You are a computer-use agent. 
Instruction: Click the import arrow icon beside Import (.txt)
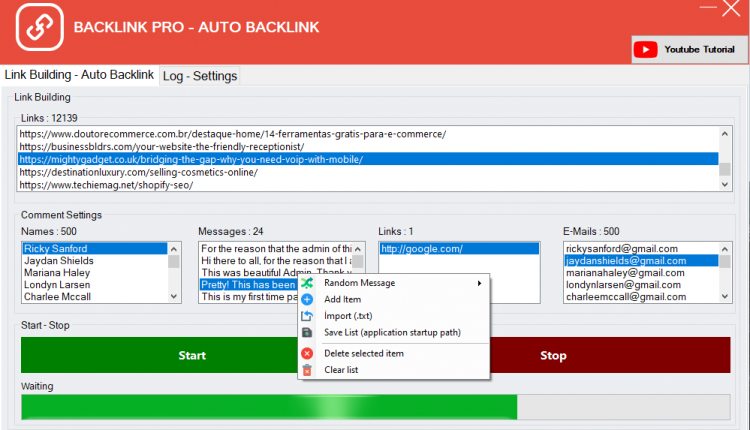(x=307, y=316)
